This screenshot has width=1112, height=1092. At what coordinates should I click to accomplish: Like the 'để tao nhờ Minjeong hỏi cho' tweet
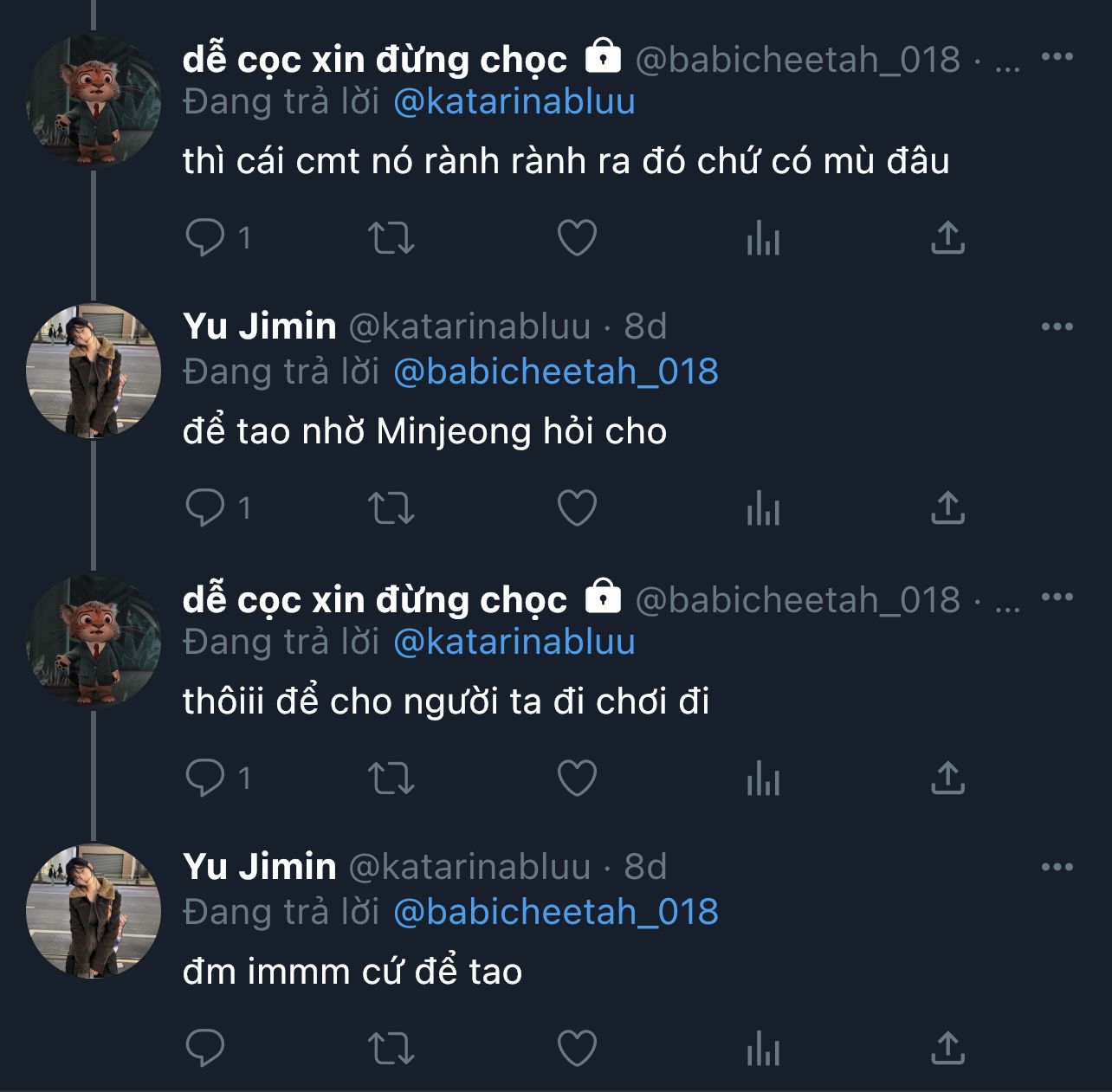(x=577, y=508)
